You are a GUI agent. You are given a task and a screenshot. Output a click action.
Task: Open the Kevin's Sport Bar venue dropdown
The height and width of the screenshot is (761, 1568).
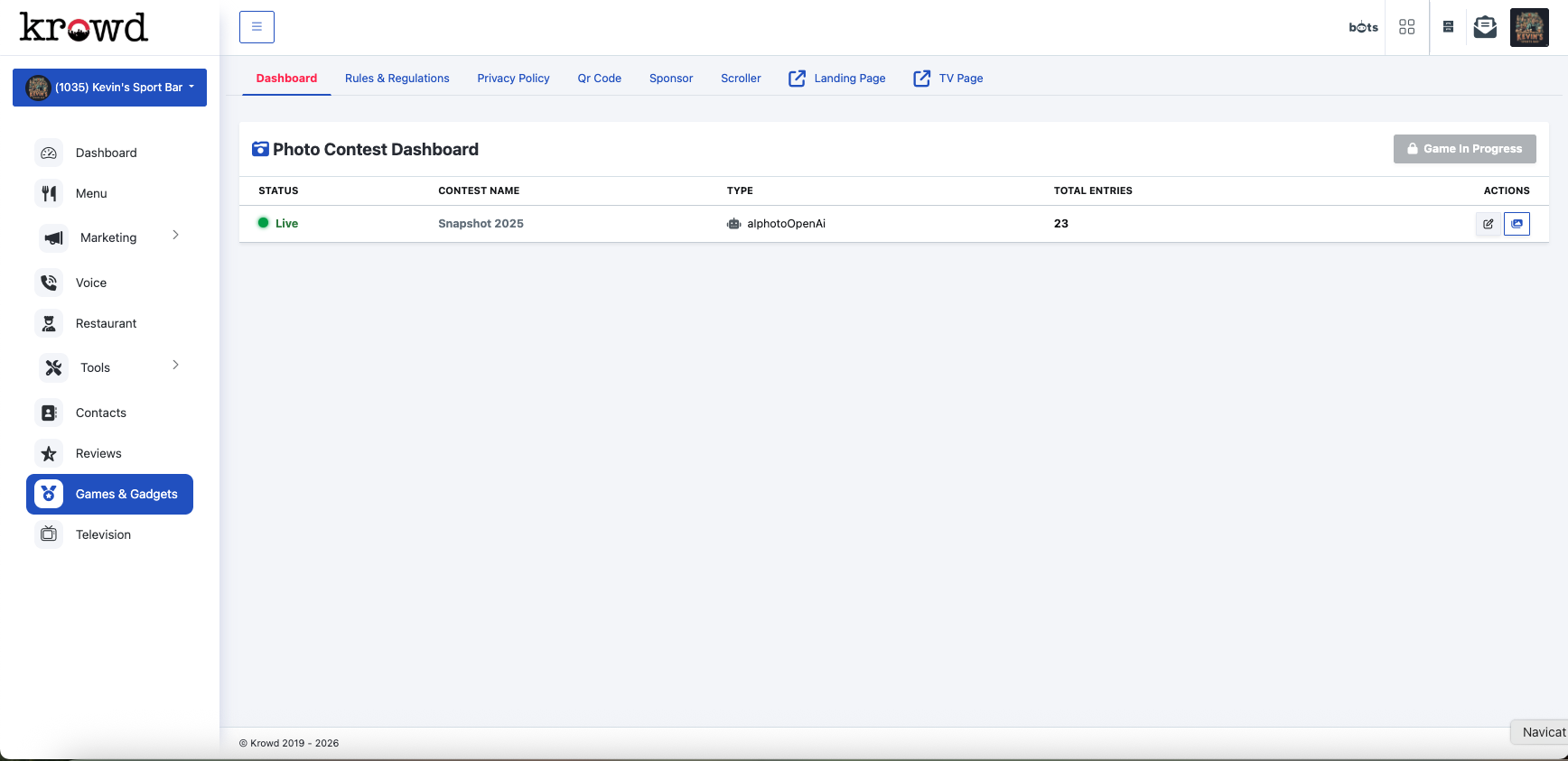[x=109, y=88]
